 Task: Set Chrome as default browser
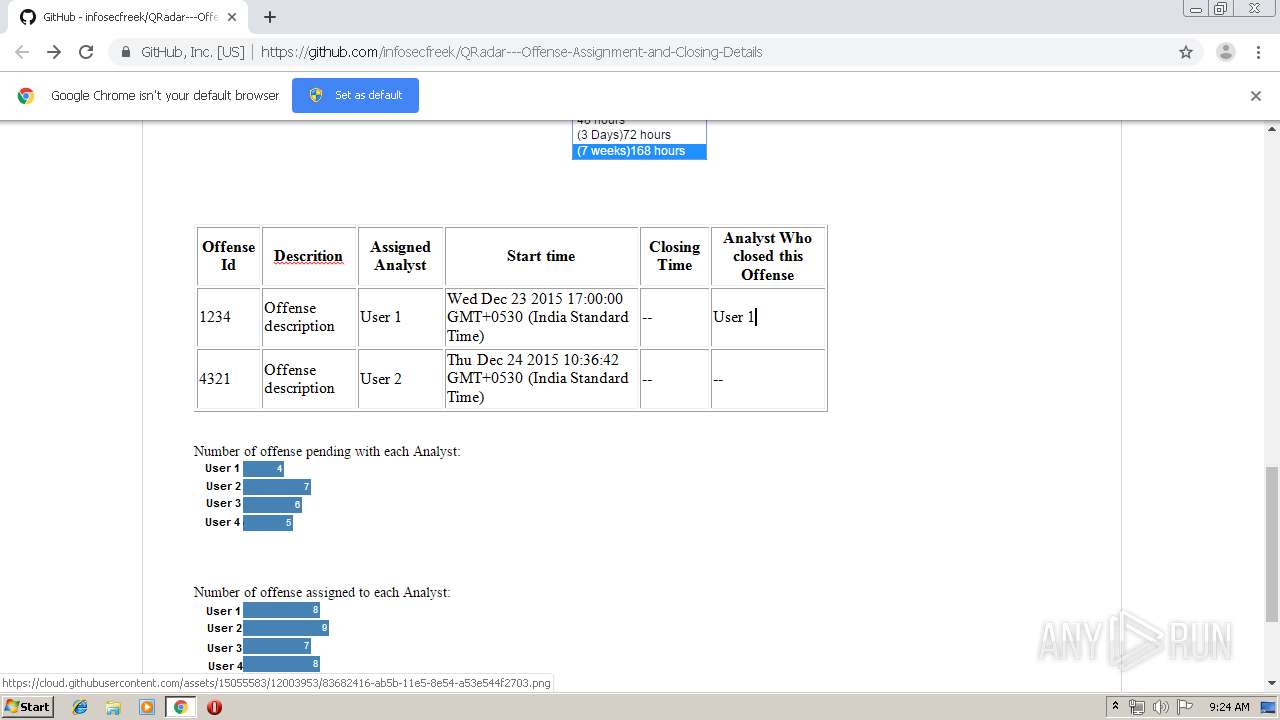[355, 95]
